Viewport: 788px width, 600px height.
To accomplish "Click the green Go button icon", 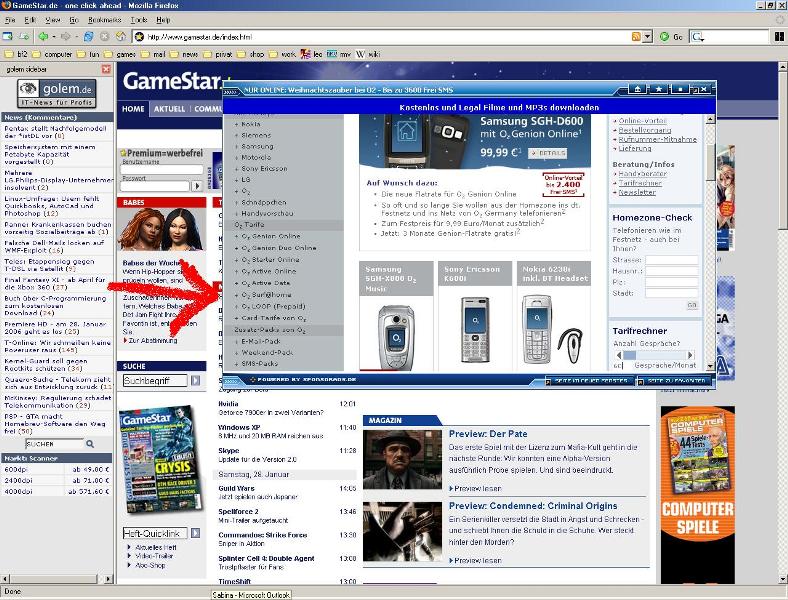I will [x=664, y=37].
